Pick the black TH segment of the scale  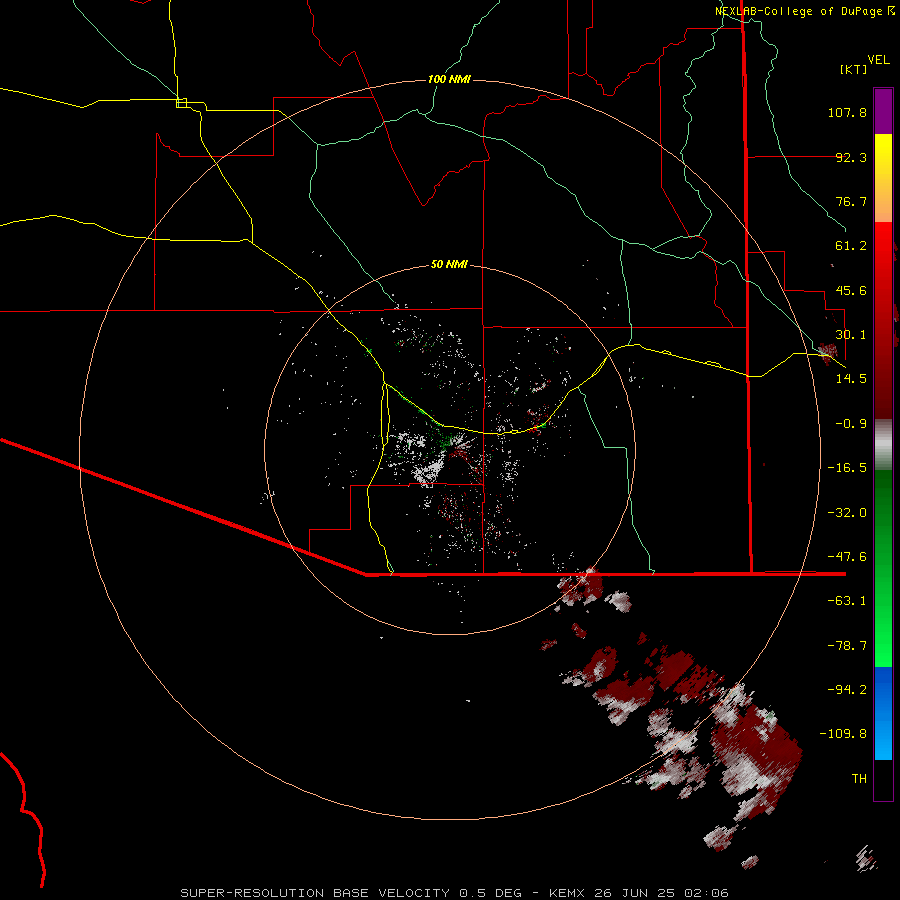pyautogui.click(x=883, y=779)
